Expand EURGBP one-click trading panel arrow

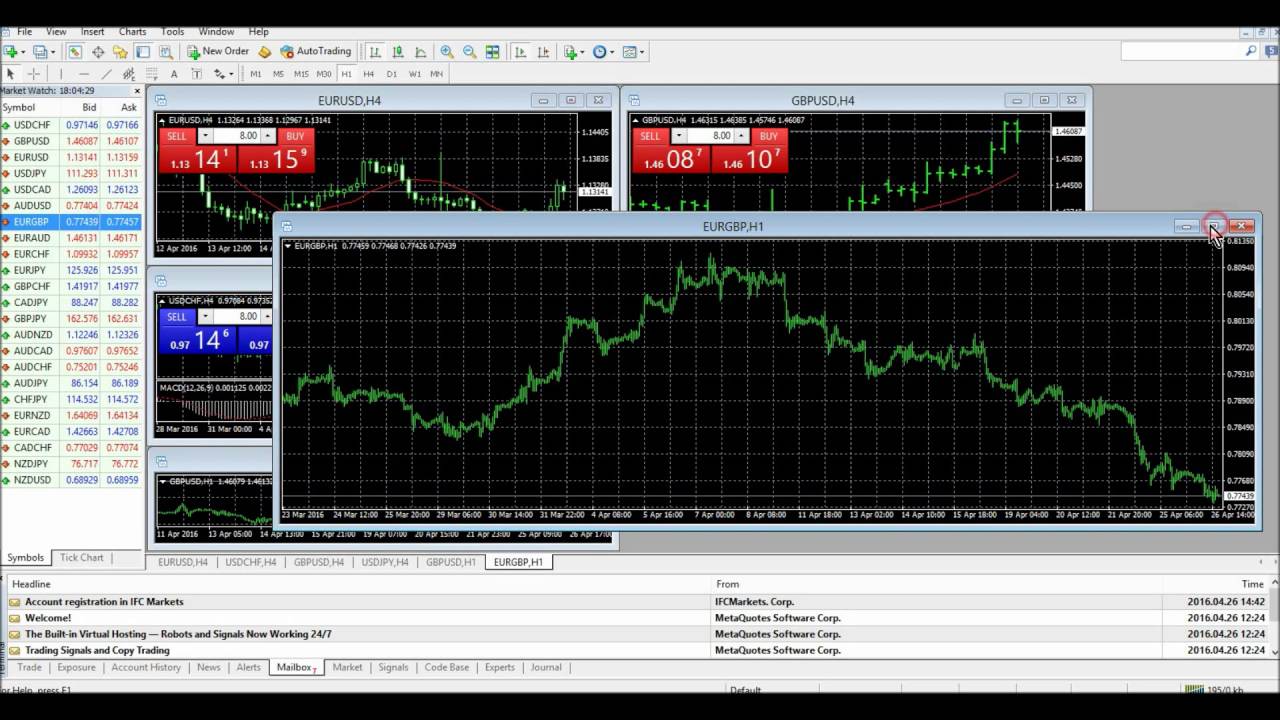click(x=289, y=246)
